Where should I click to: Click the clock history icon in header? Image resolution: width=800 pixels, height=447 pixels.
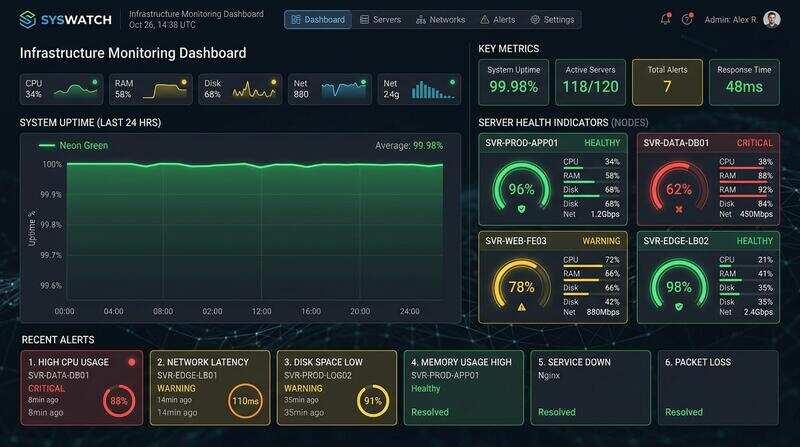pyautogui.click(x=687, y=19)
